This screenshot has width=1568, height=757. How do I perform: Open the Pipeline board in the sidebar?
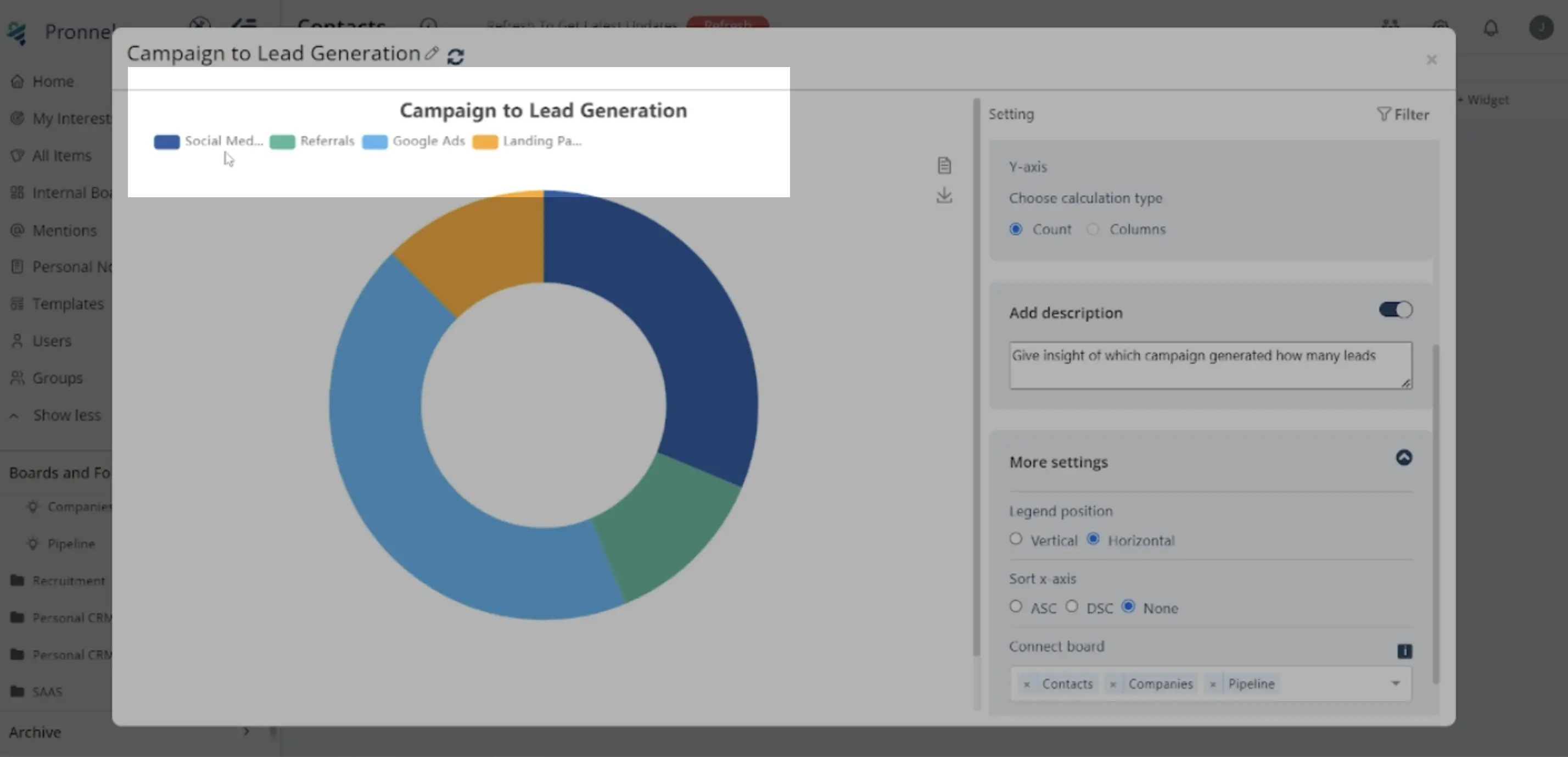pos(71,544)
